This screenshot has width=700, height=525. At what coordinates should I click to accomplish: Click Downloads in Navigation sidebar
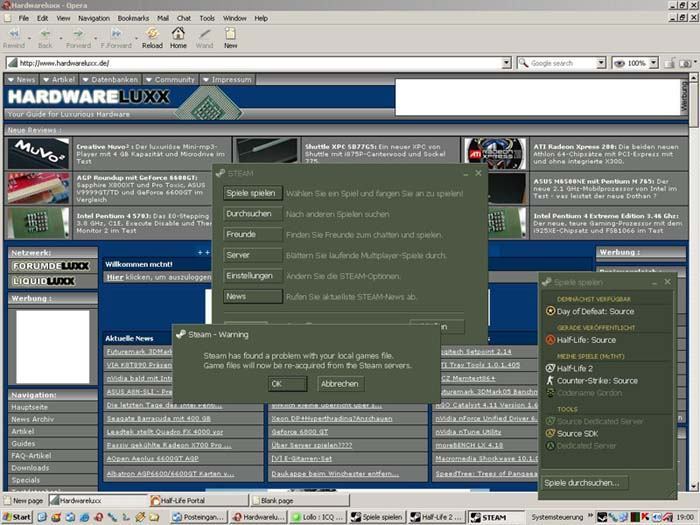[x=30, y=468]
